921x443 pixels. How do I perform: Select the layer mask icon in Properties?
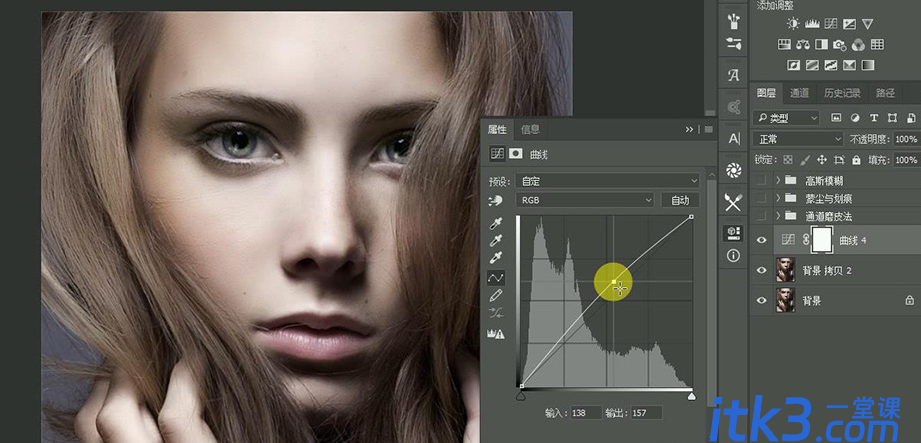(516, 153)
